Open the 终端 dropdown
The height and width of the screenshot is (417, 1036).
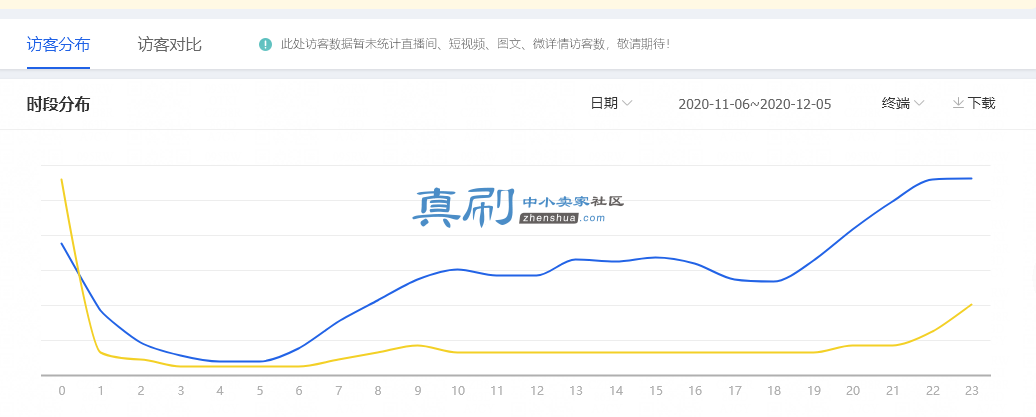click(x=903, y=103)
